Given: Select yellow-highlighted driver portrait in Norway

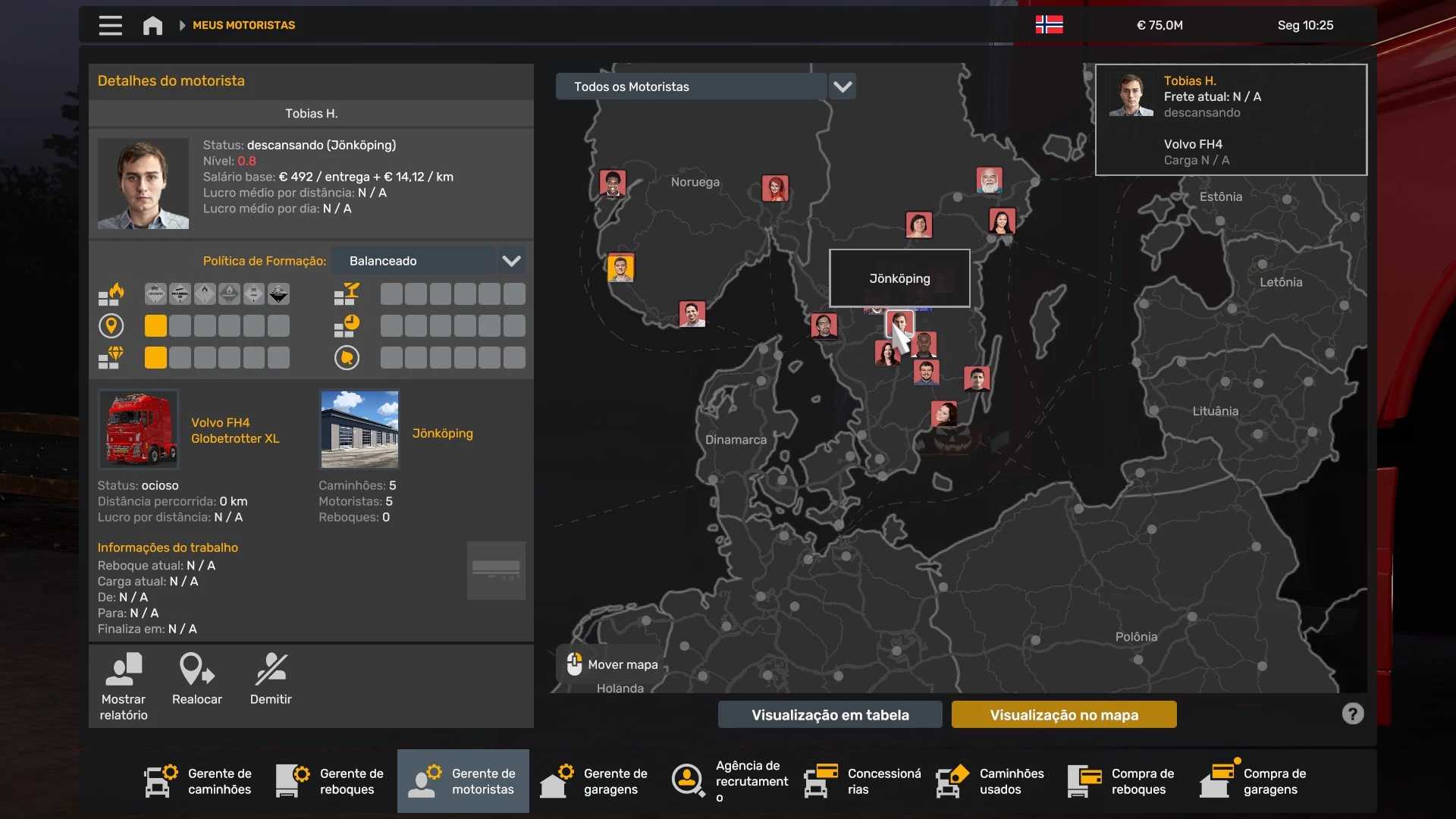Looking at the screenshot, I should 620,268.
